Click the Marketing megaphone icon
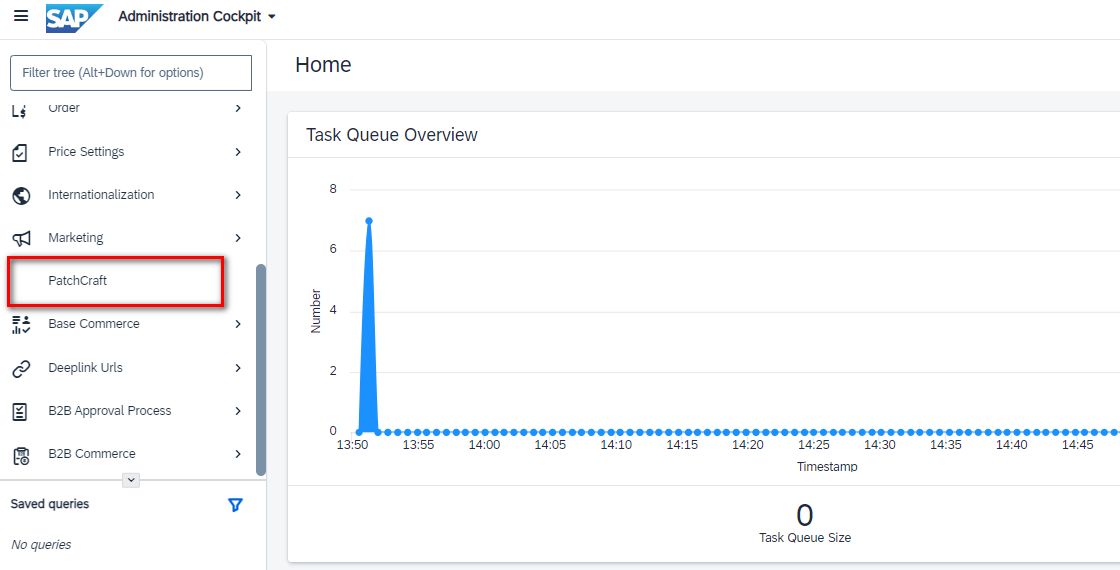1120x570 pixels. click(x=20, y=238)
